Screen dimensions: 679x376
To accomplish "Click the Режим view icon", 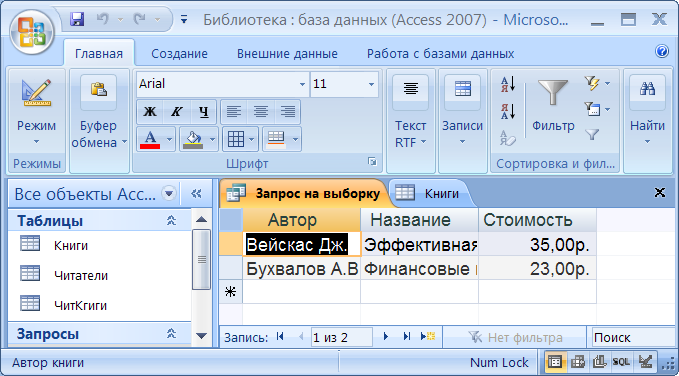I will pos(36,92).
